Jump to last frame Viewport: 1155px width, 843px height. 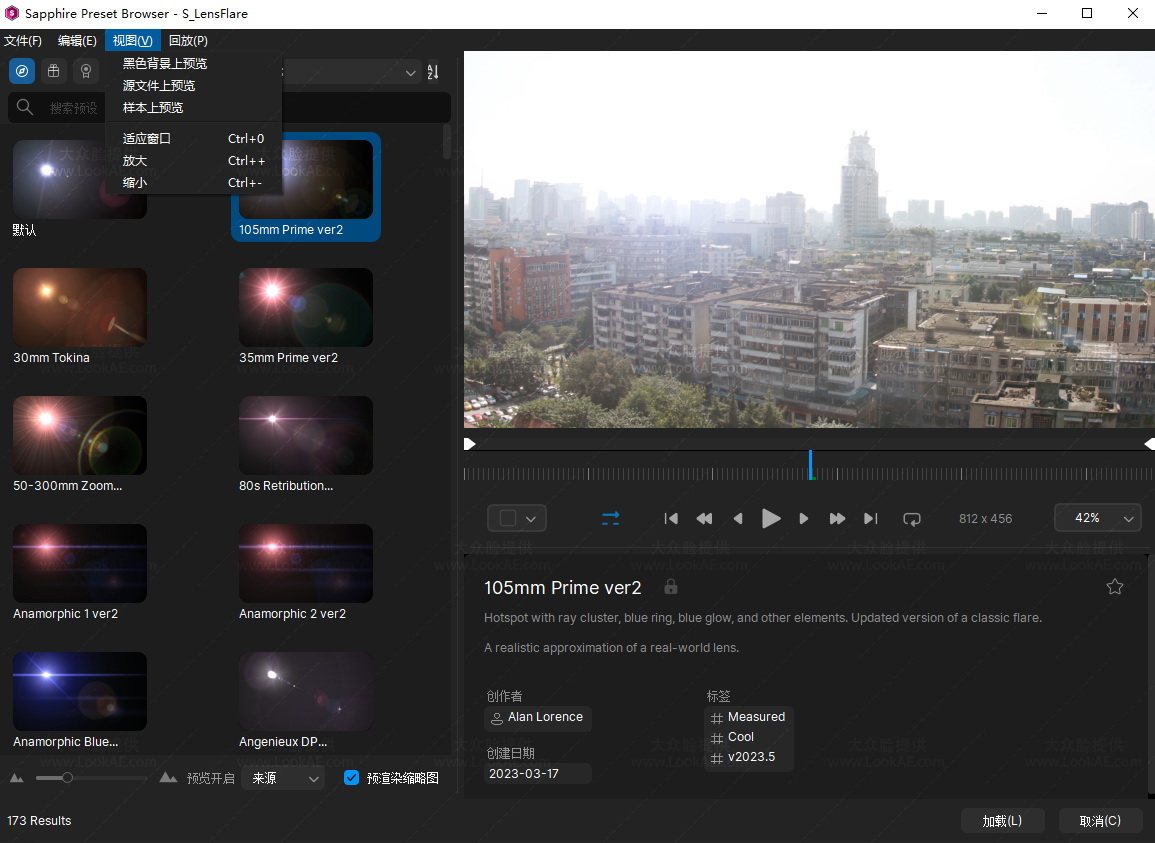click(871, 518)
